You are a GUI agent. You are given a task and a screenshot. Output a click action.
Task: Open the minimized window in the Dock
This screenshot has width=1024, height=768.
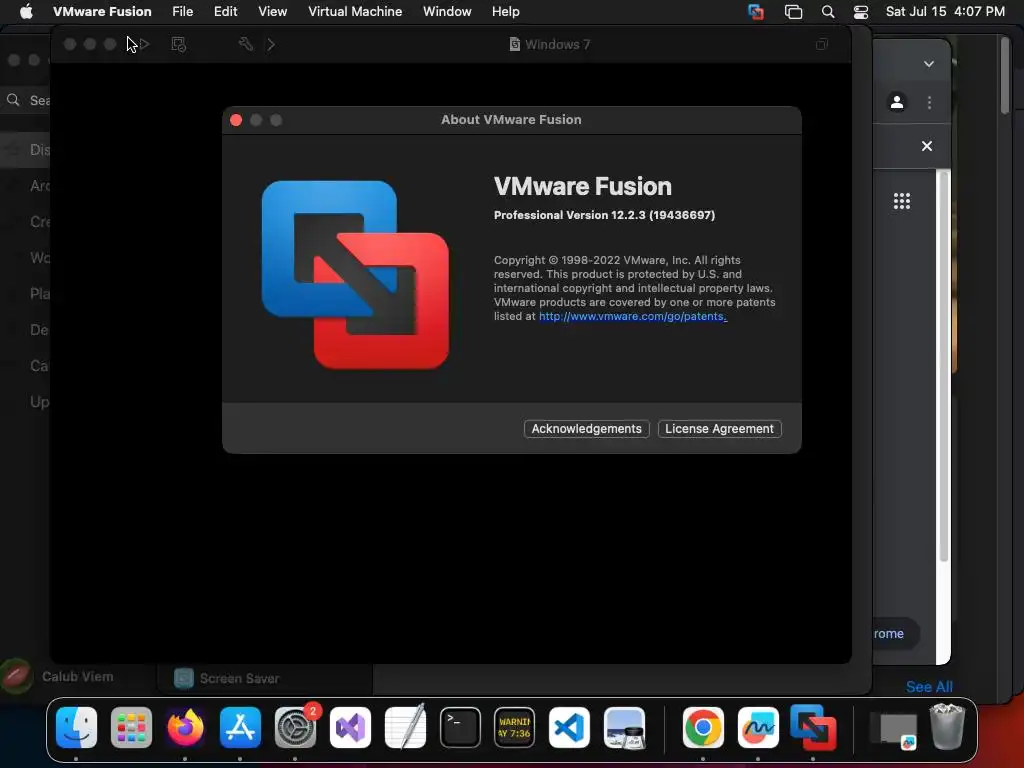click(895, 730)
